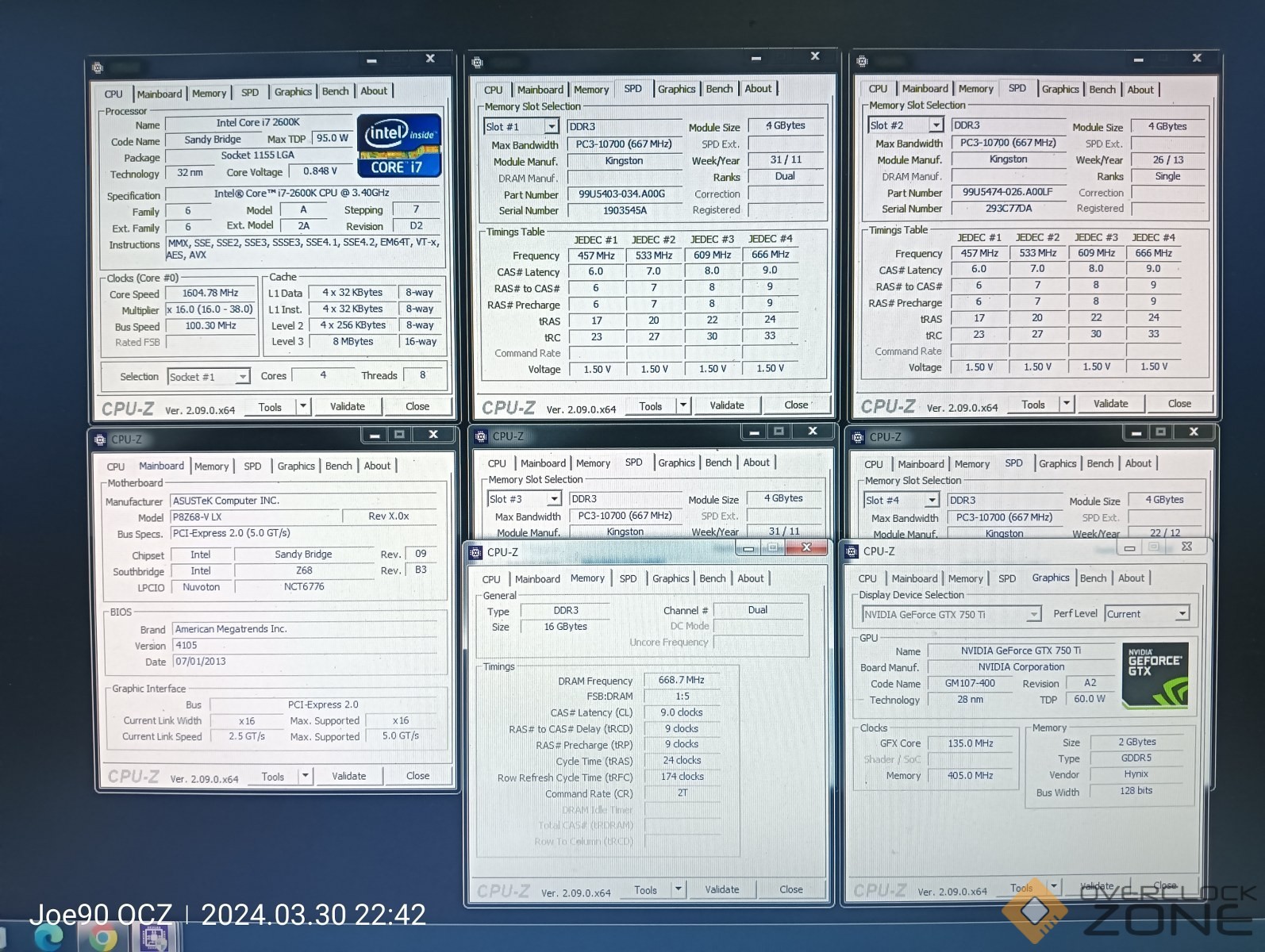Click Validate in the Slot #1 SPD window
Screen dimensions: 1265x952
click(727, 405)
